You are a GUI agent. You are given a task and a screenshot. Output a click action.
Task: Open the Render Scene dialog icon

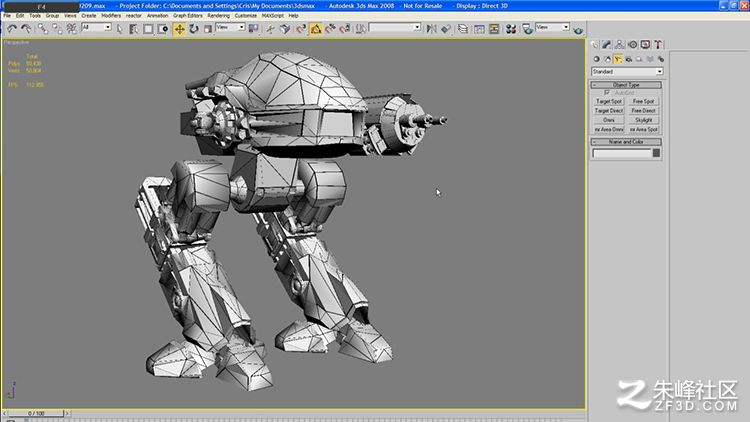click(527, 29)
